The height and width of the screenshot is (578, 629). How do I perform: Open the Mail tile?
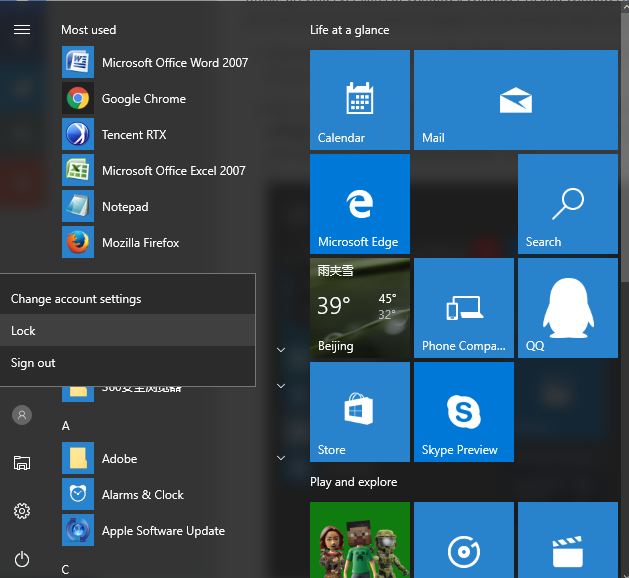[x=516, y=100]
